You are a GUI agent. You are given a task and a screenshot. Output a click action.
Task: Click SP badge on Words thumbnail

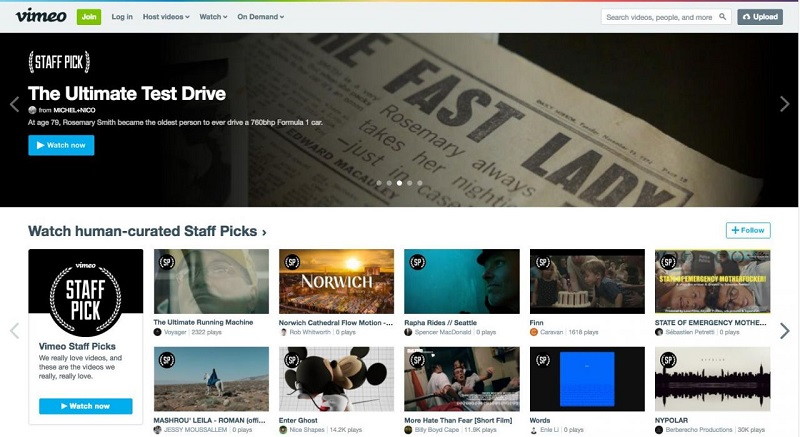pos(543,360)
